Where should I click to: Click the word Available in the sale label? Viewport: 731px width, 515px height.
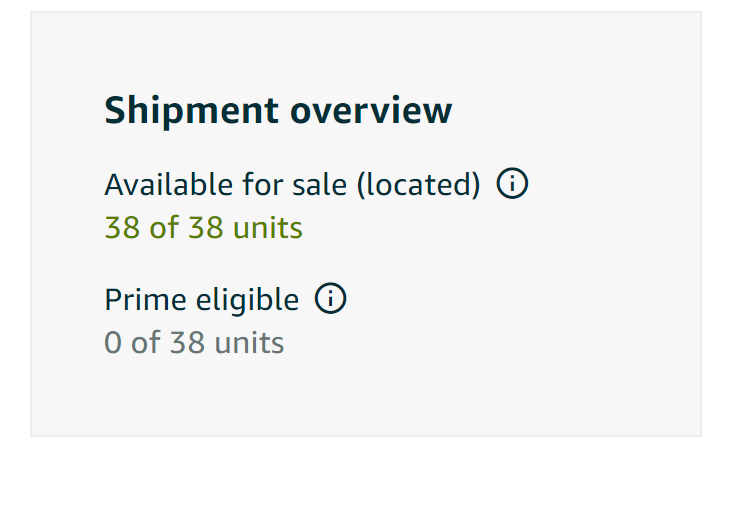click(170, 184)
